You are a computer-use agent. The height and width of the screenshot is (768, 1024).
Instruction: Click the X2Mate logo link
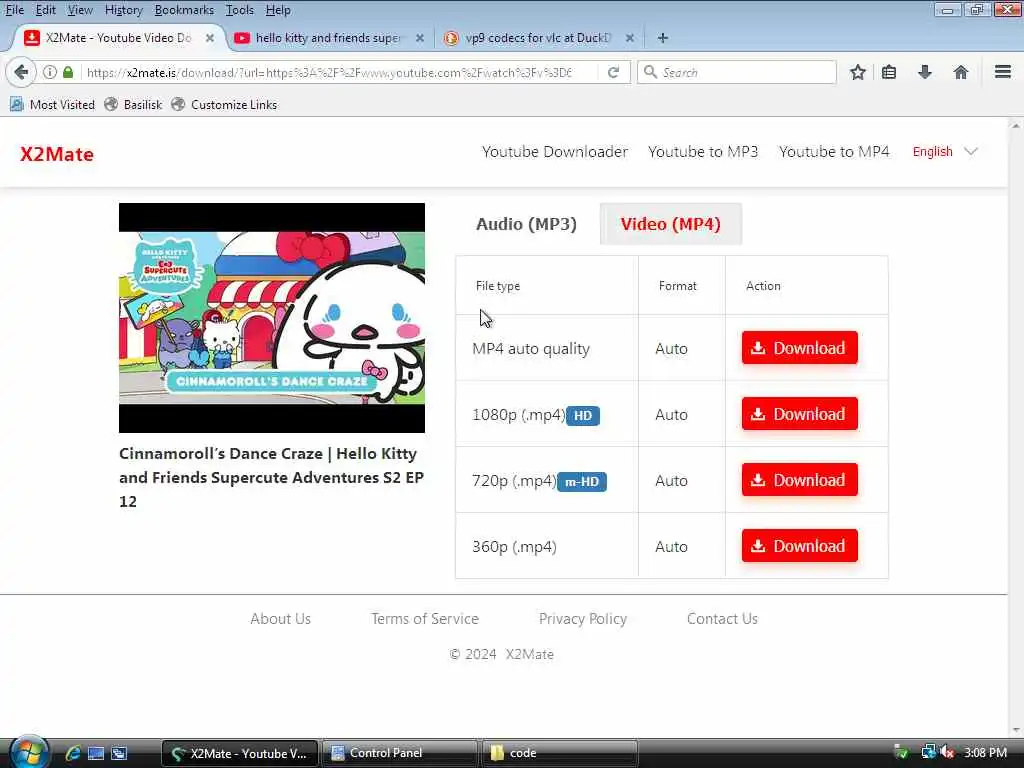click(x=57, y=154)
